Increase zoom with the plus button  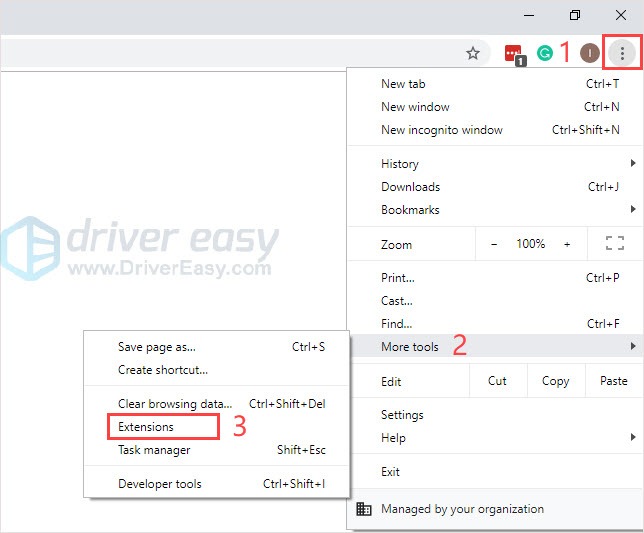(x=567, y=244)
